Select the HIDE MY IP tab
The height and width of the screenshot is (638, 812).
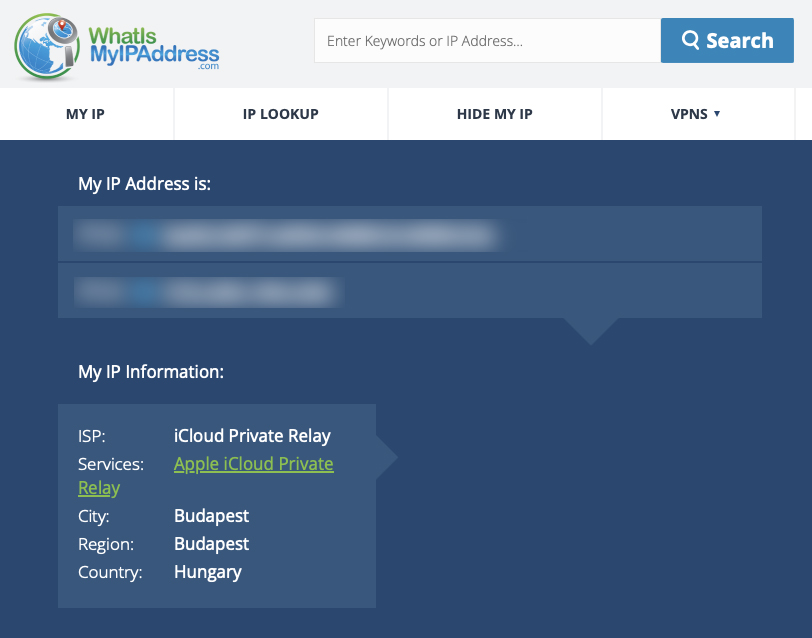click(x=494, y=114)
